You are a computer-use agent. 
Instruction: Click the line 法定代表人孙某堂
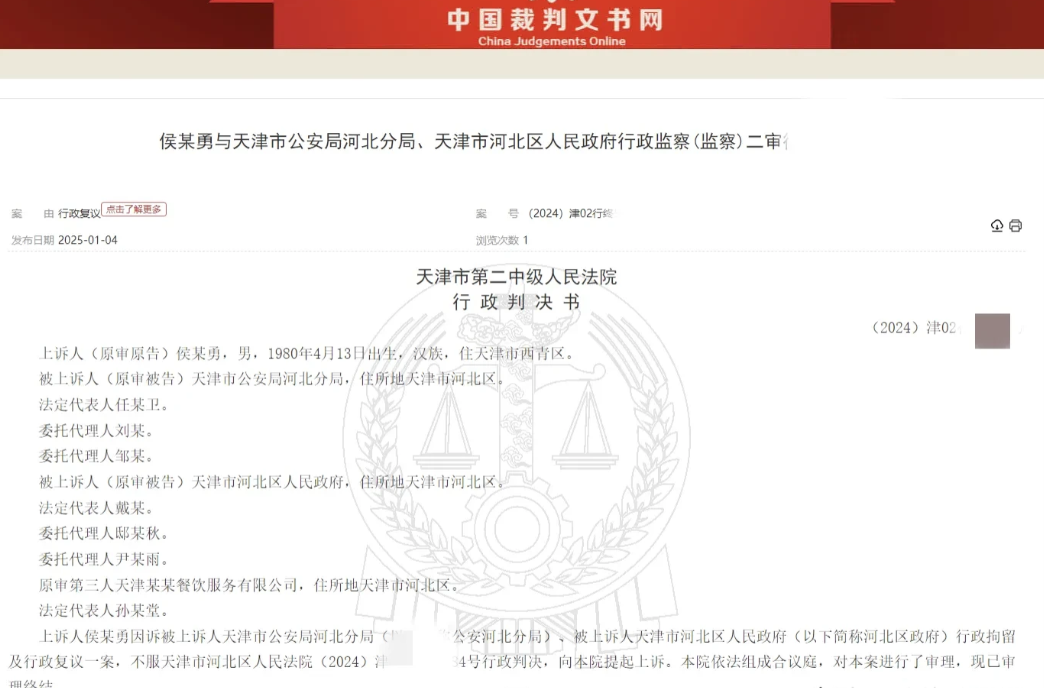[x=104, y=611]
